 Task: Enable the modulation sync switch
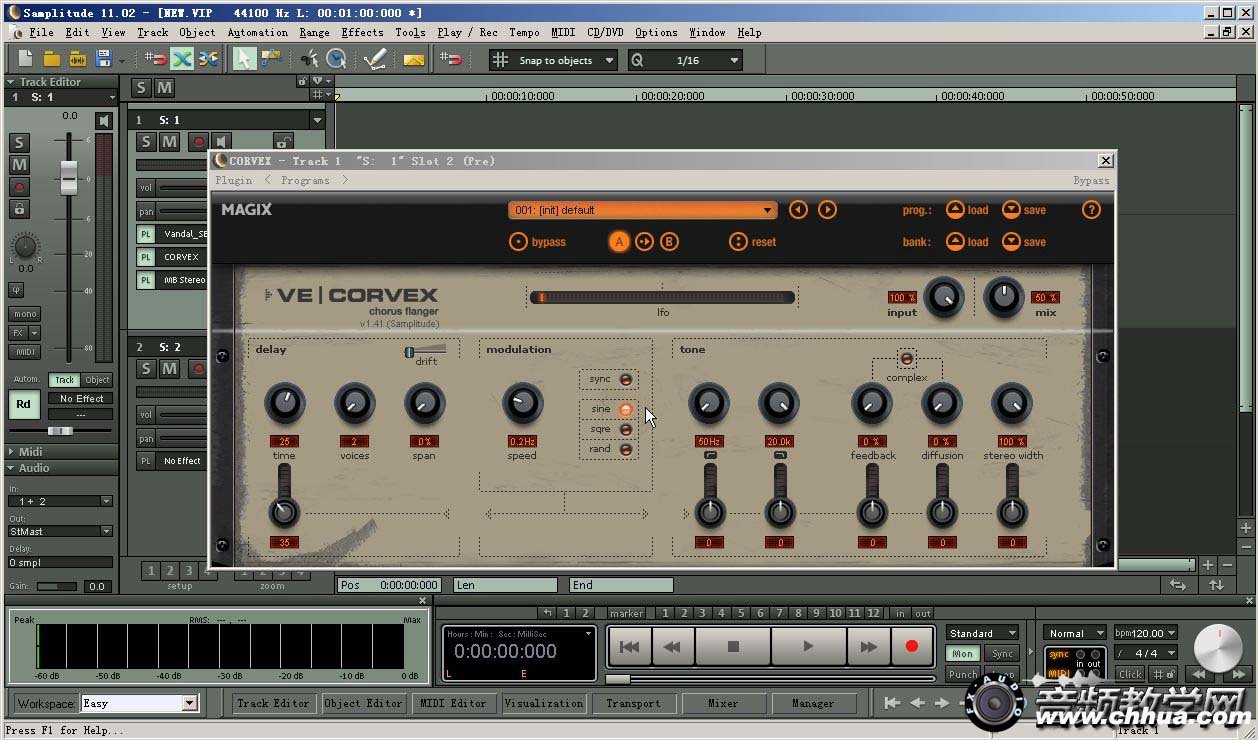click(x=626, y=380)
